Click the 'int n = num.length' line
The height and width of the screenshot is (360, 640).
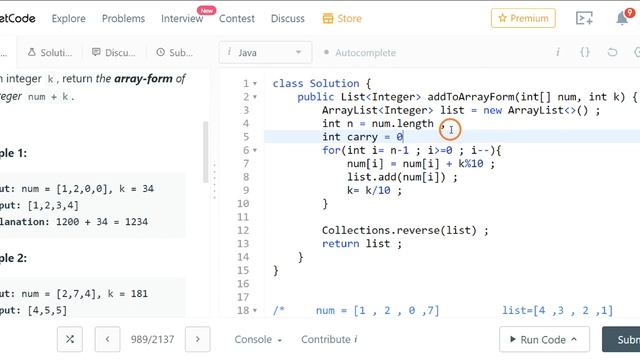pyautogui.click(x=378, y=124)
